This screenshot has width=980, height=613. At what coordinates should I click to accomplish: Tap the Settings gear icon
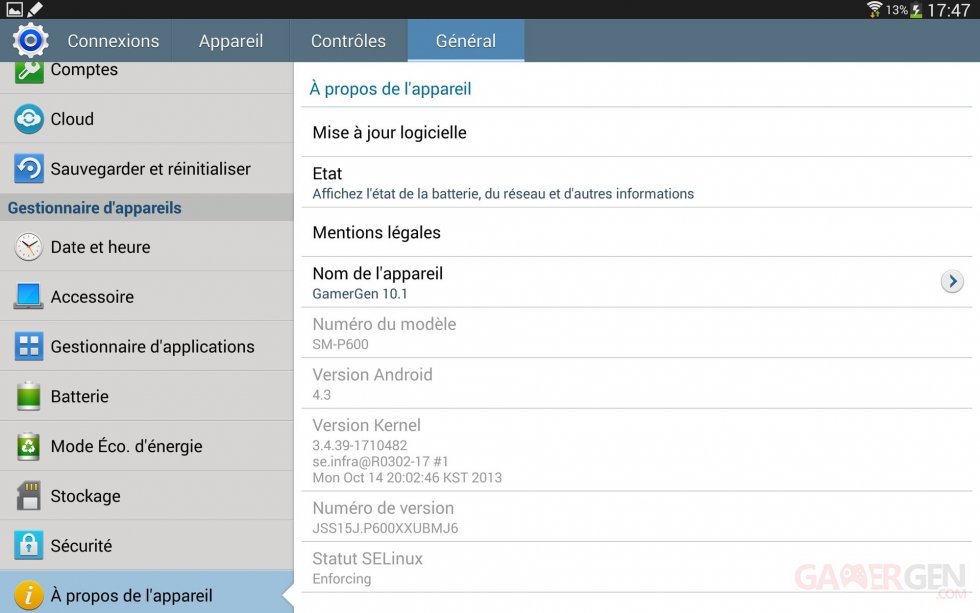point(30,40)
